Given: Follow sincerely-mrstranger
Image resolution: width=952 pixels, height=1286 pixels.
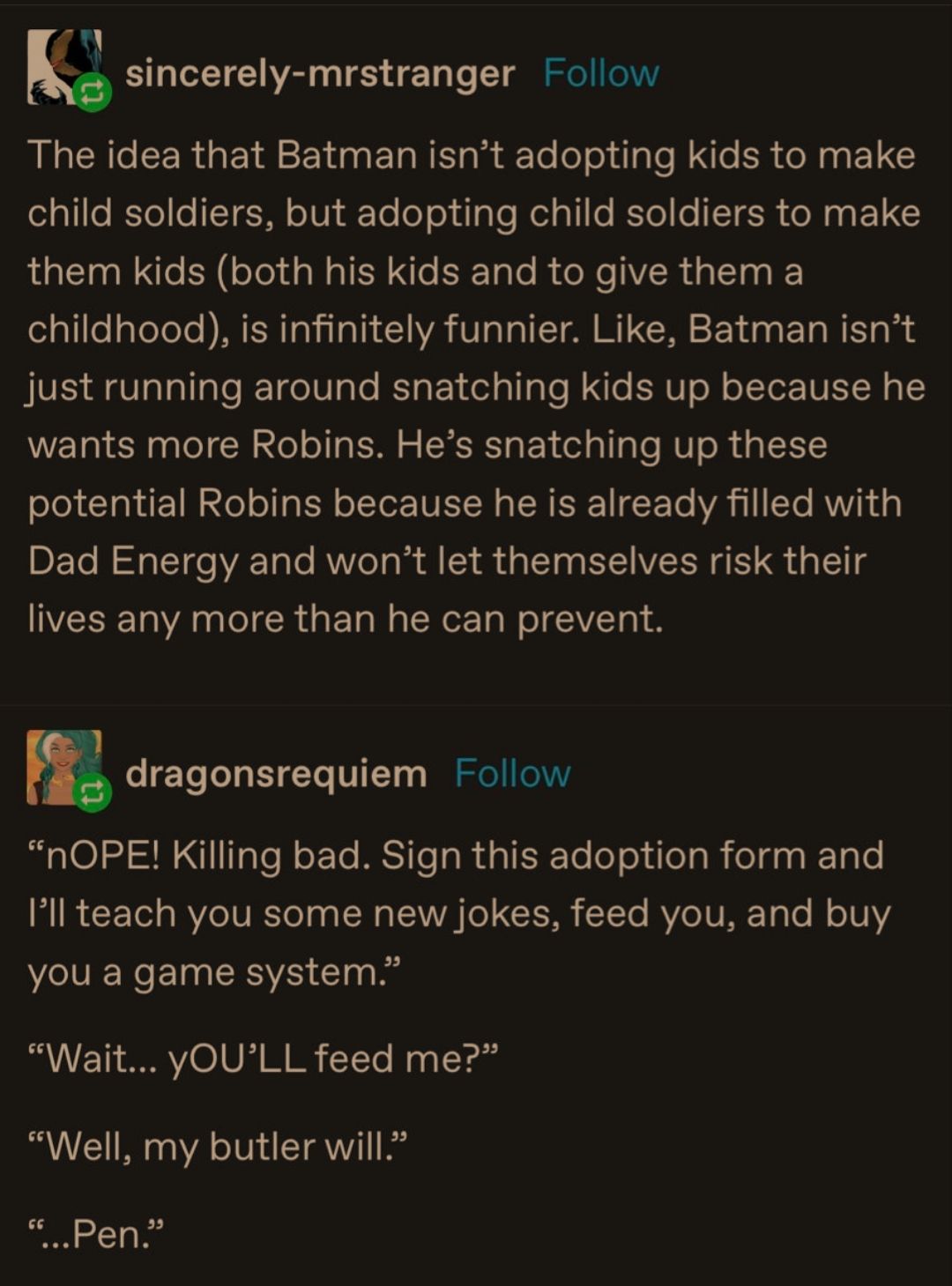Looking at the screenshot, I should (x=600, y=73).
